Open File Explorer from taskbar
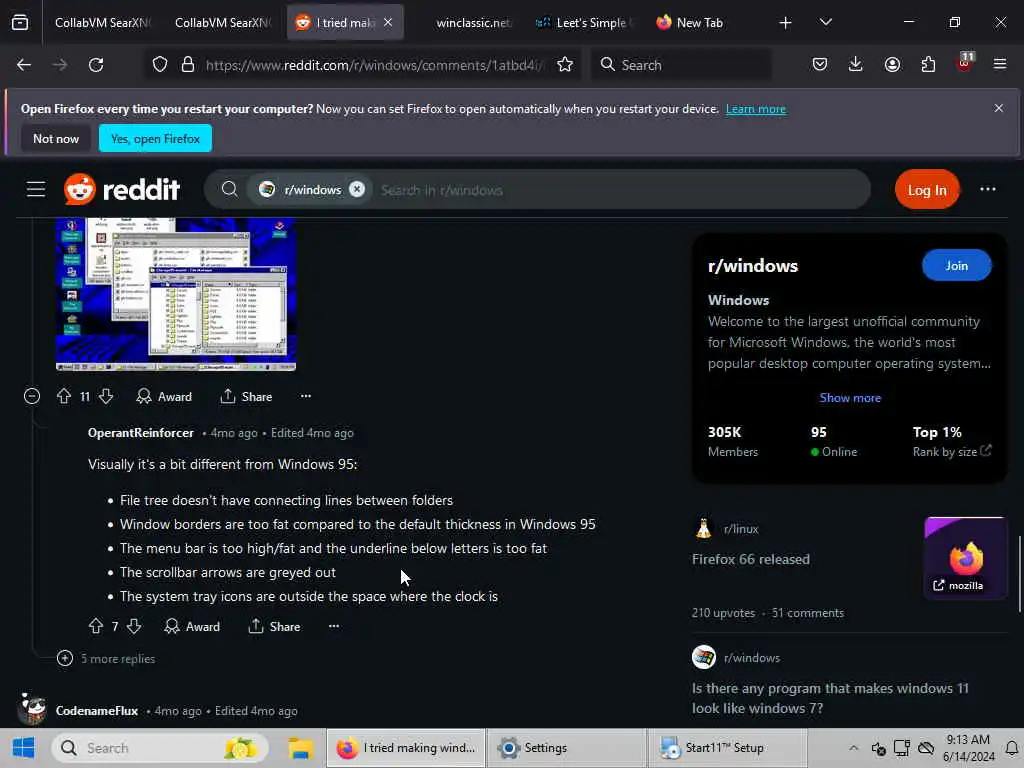 (301, 748)
